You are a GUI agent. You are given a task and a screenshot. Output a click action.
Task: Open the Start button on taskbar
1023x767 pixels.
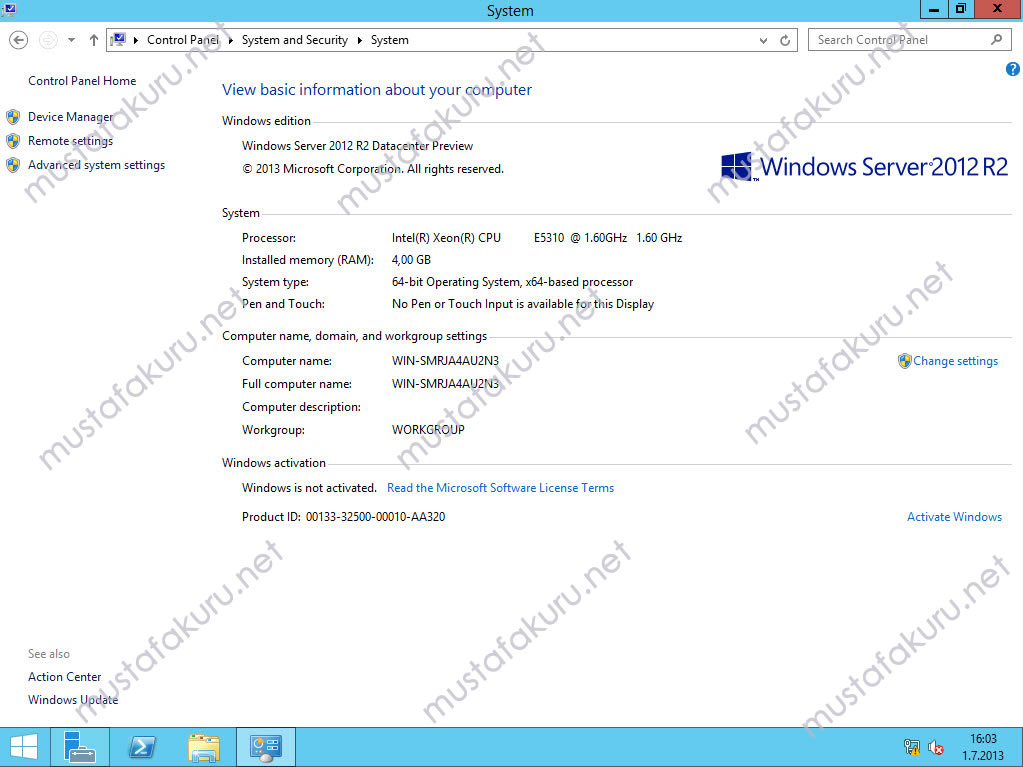tap(24, 747)
